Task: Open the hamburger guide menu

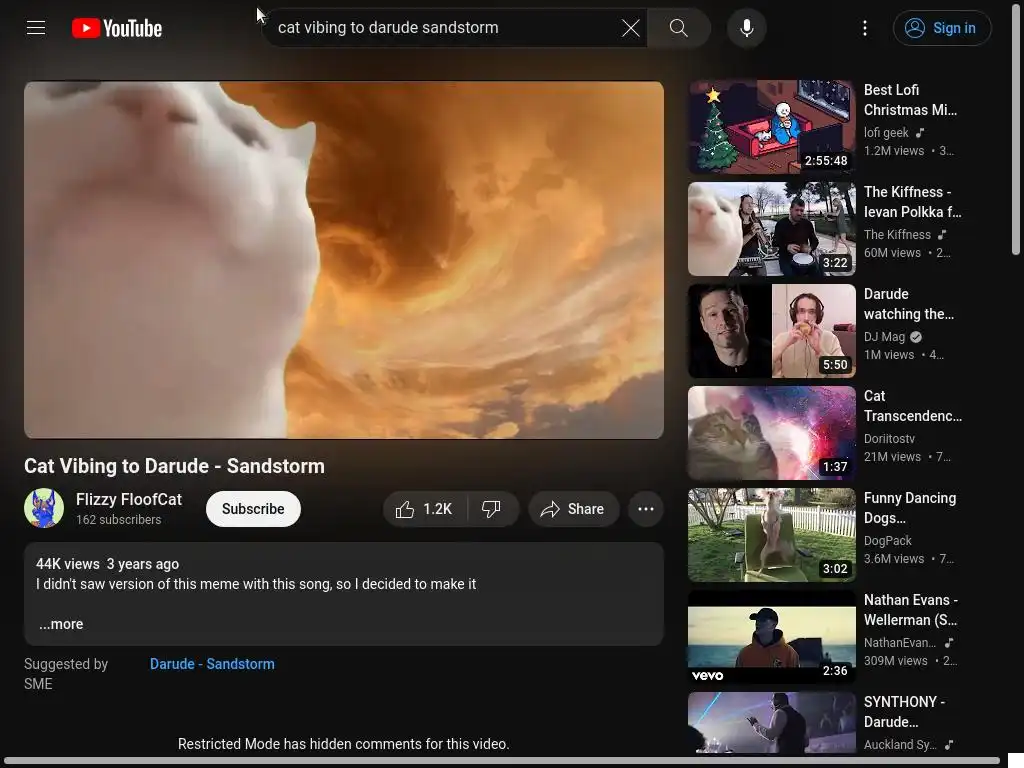Action: click(36, 27)
